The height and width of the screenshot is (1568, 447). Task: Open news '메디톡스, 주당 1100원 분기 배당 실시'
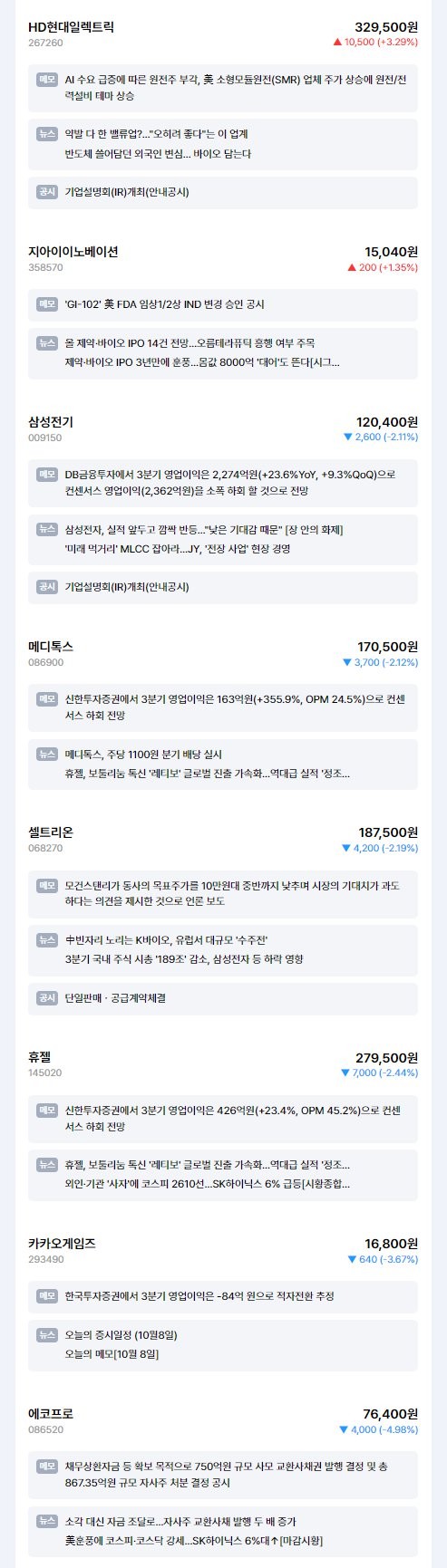[x=143, y=755]
